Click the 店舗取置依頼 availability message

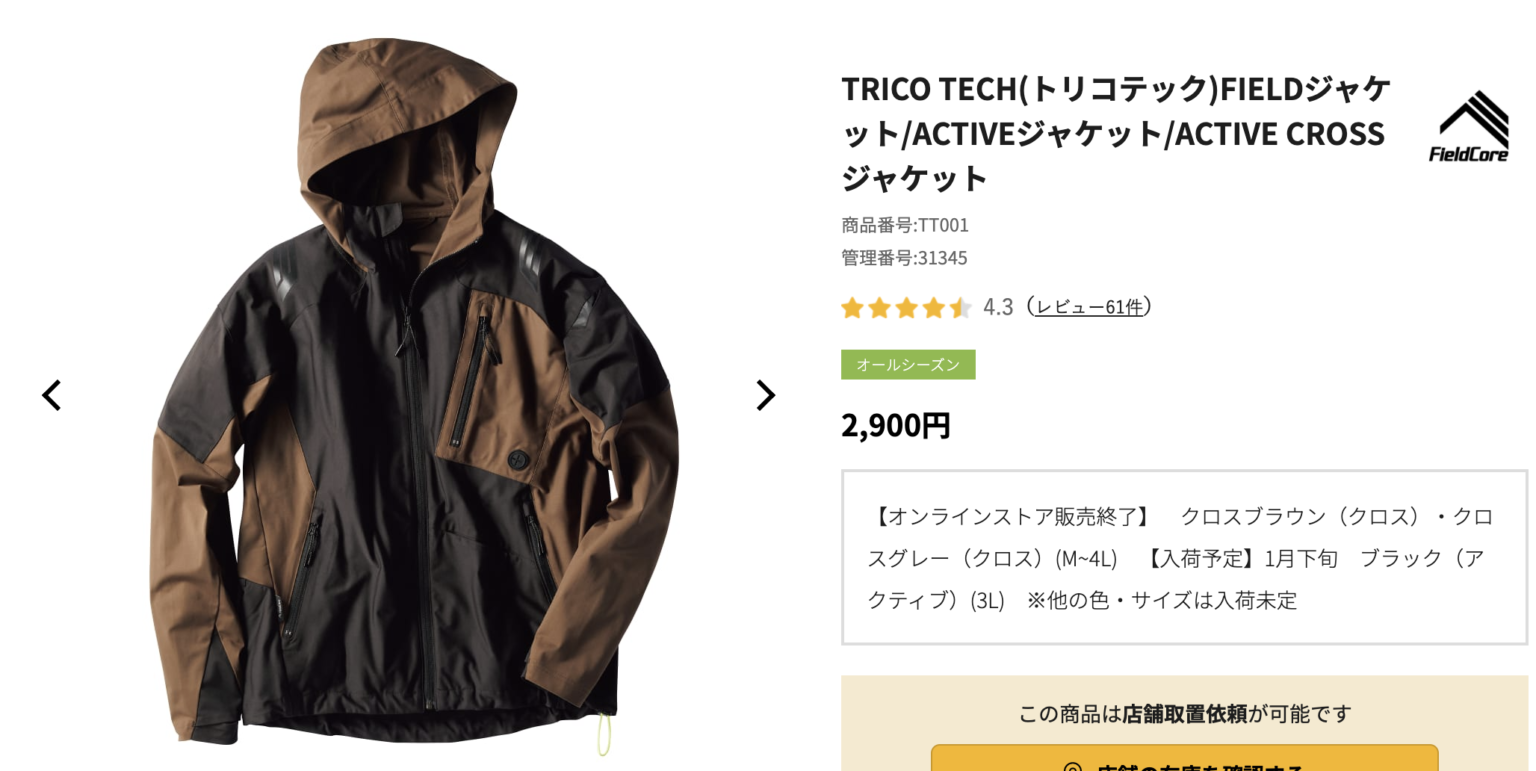pyautogui.click(x=1185, y=714)
